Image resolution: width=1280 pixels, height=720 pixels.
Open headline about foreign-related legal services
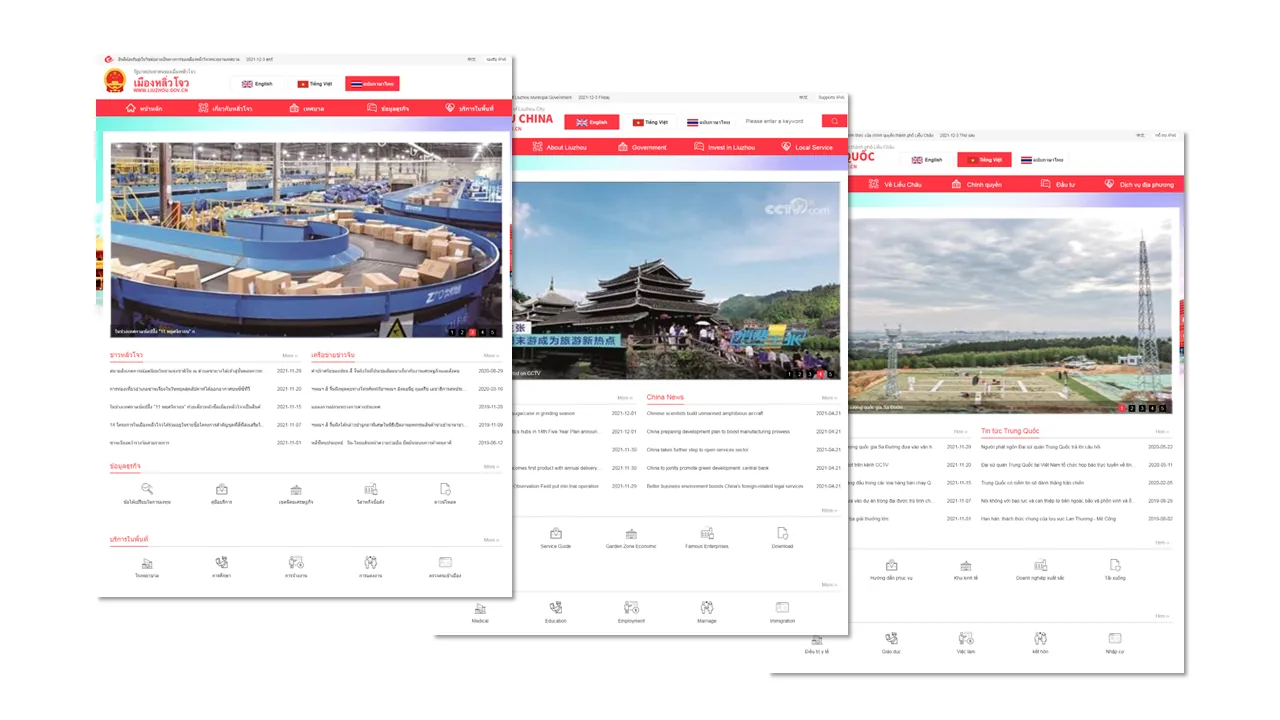coord(725,486)
